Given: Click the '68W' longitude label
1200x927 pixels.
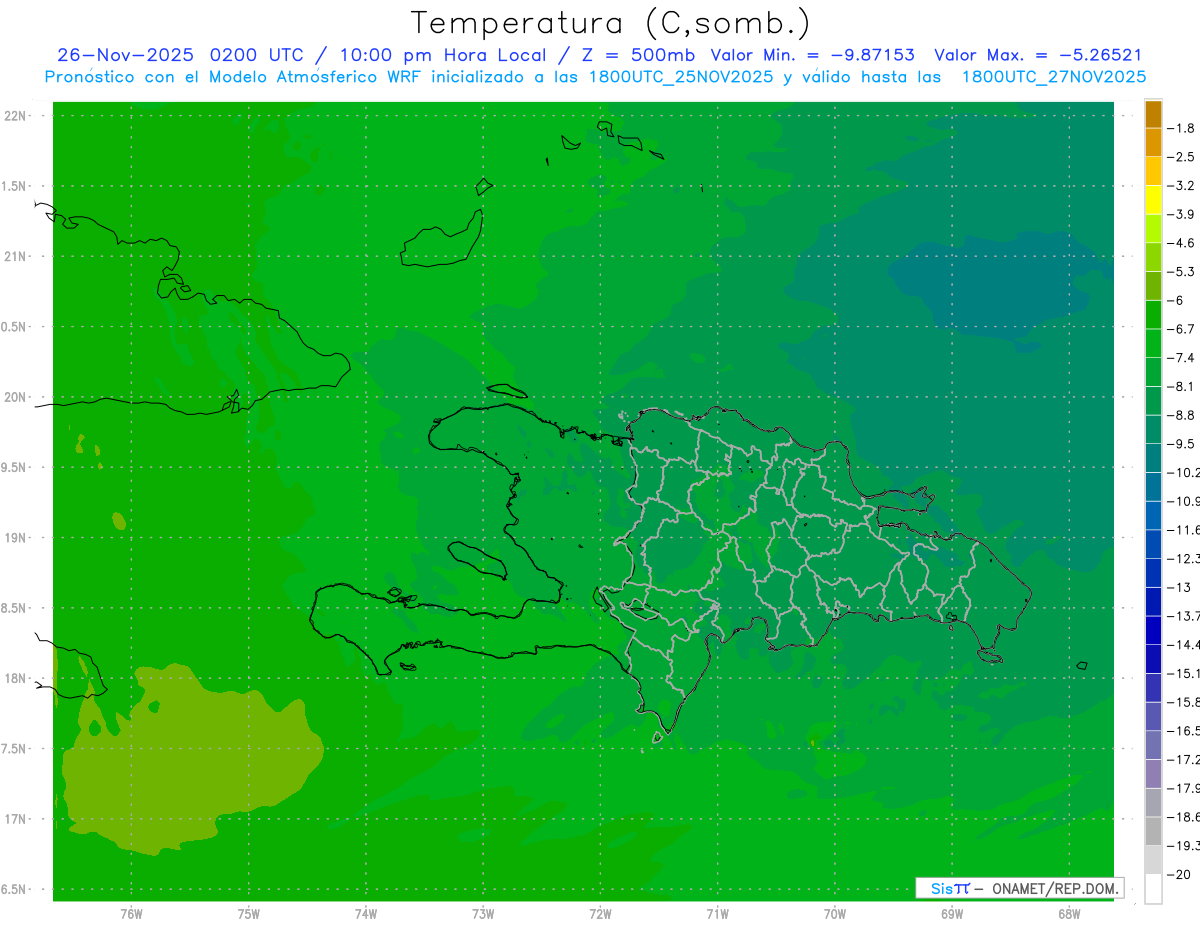Looking at the screenshot, I should pos(1069,914).
